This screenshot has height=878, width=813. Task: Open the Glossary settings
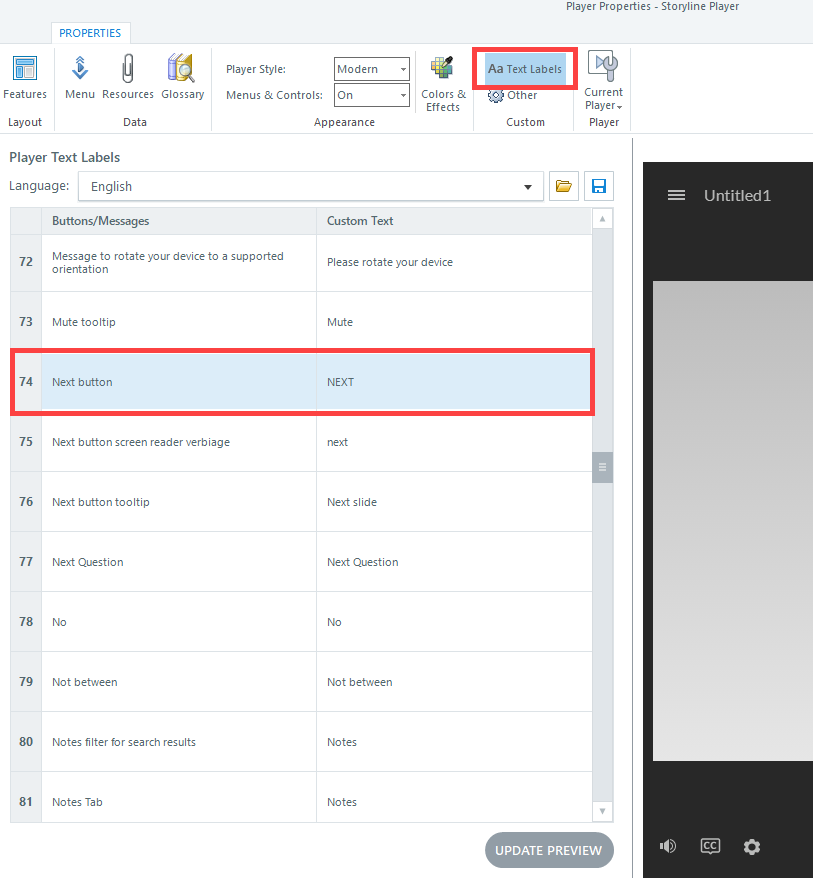(x=182, y=78)
